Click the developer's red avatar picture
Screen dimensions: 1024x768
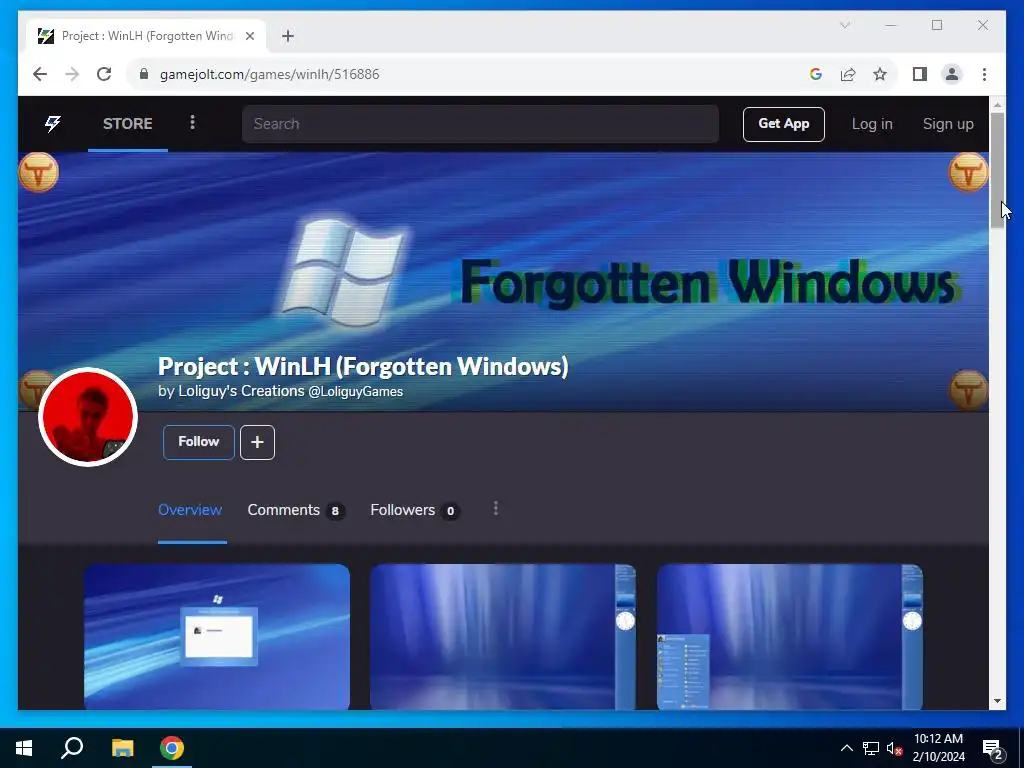[x=88, y=417]
